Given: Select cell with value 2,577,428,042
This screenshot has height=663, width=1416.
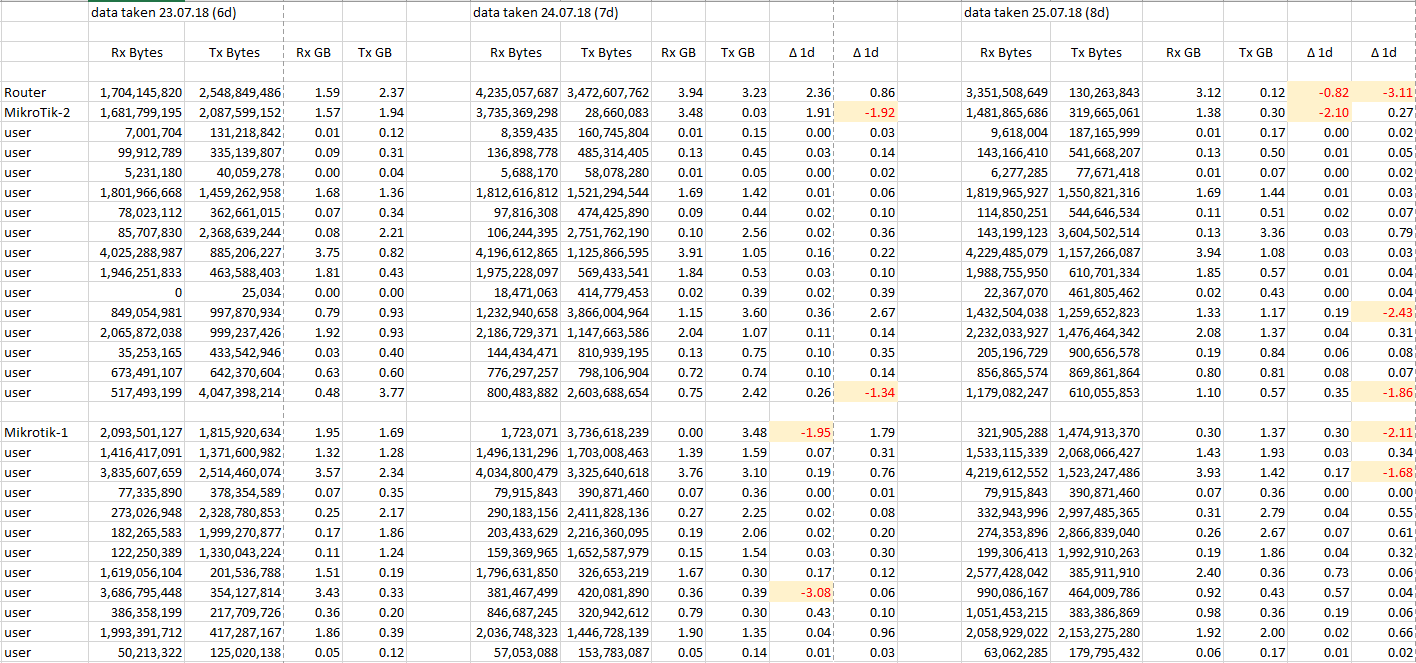Looking at the screenshot, I should [1006, 572].
